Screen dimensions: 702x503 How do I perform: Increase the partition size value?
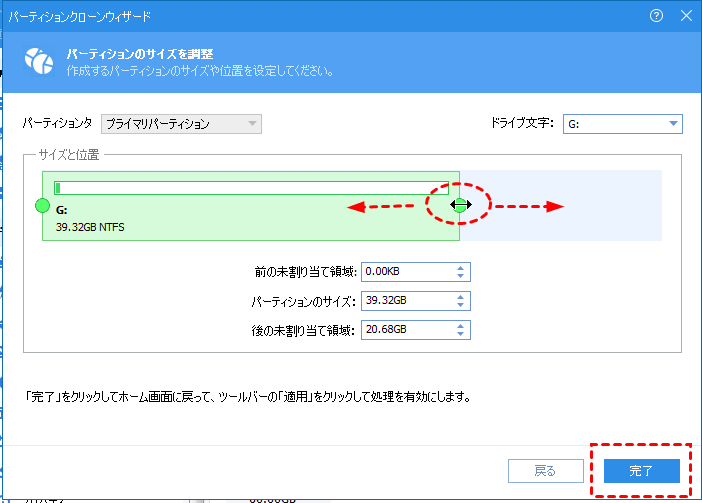tap(460, 297)
